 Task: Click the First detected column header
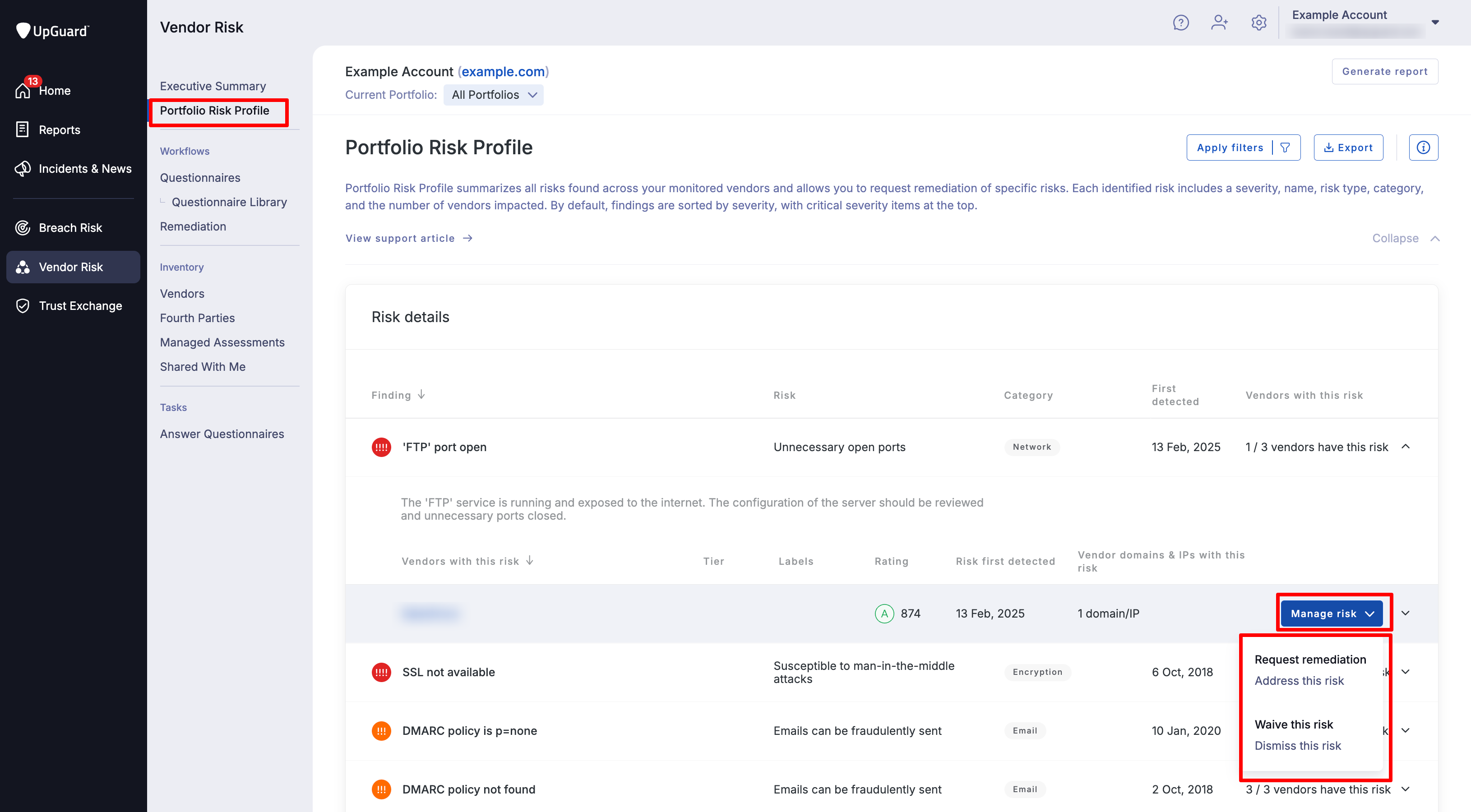point(1175,395)
